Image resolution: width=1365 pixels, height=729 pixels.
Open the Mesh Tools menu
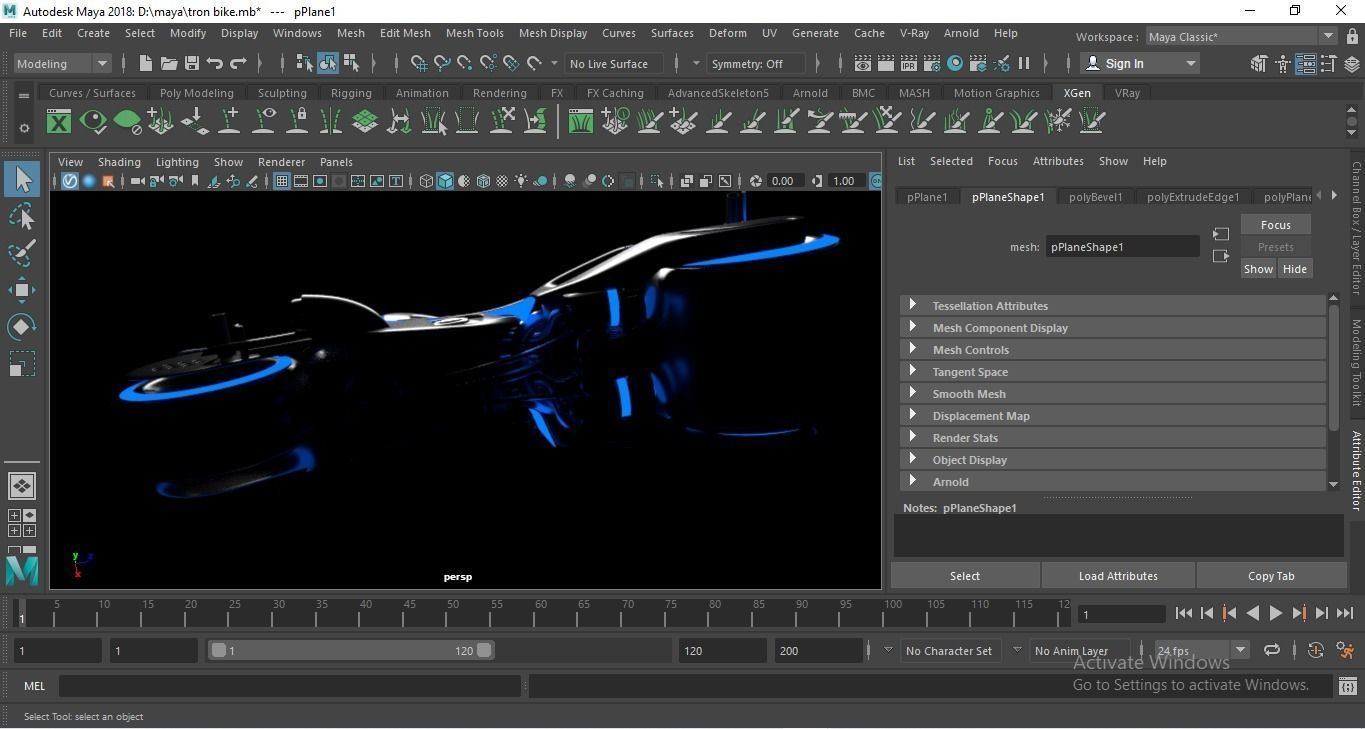(x=474, y=33)
